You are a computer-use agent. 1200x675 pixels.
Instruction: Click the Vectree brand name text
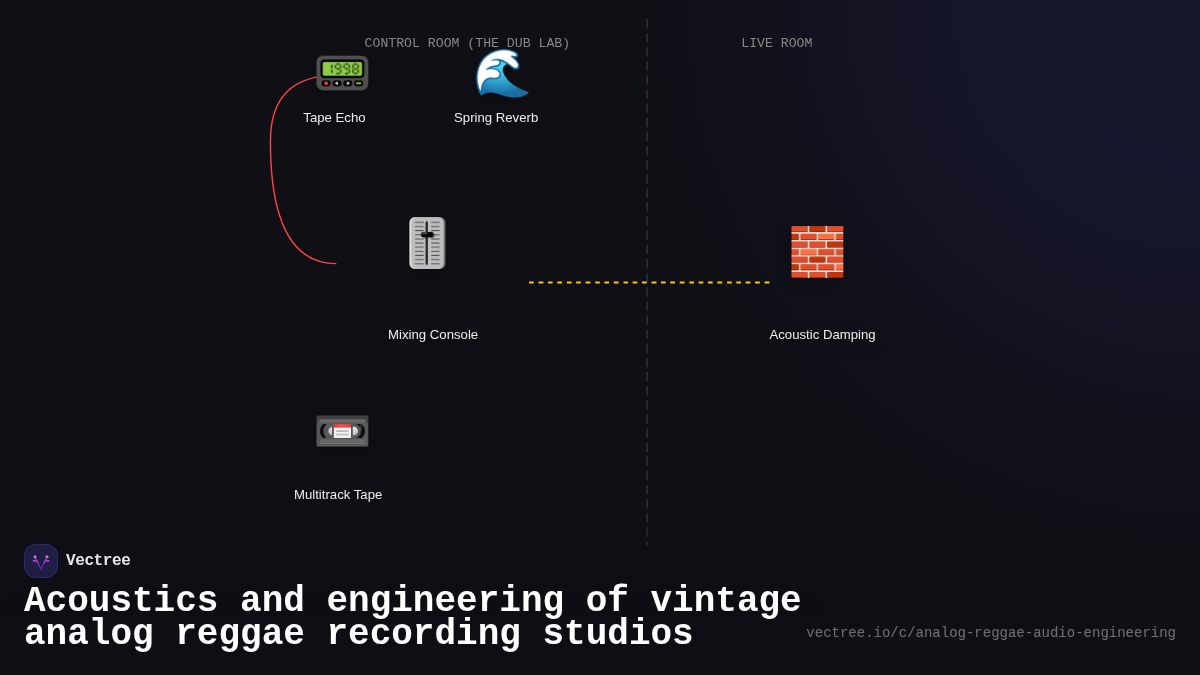pyautogui.click(x=98, y=560)
